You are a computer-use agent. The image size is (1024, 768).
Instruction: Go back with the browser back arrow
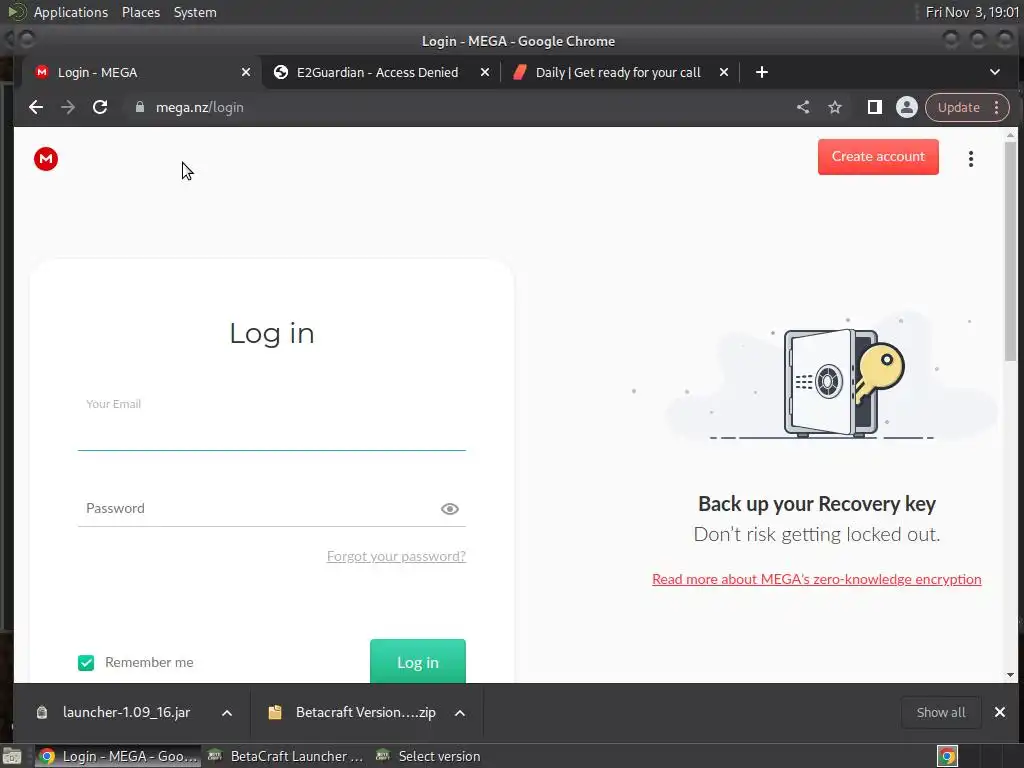tap(36, 107)
